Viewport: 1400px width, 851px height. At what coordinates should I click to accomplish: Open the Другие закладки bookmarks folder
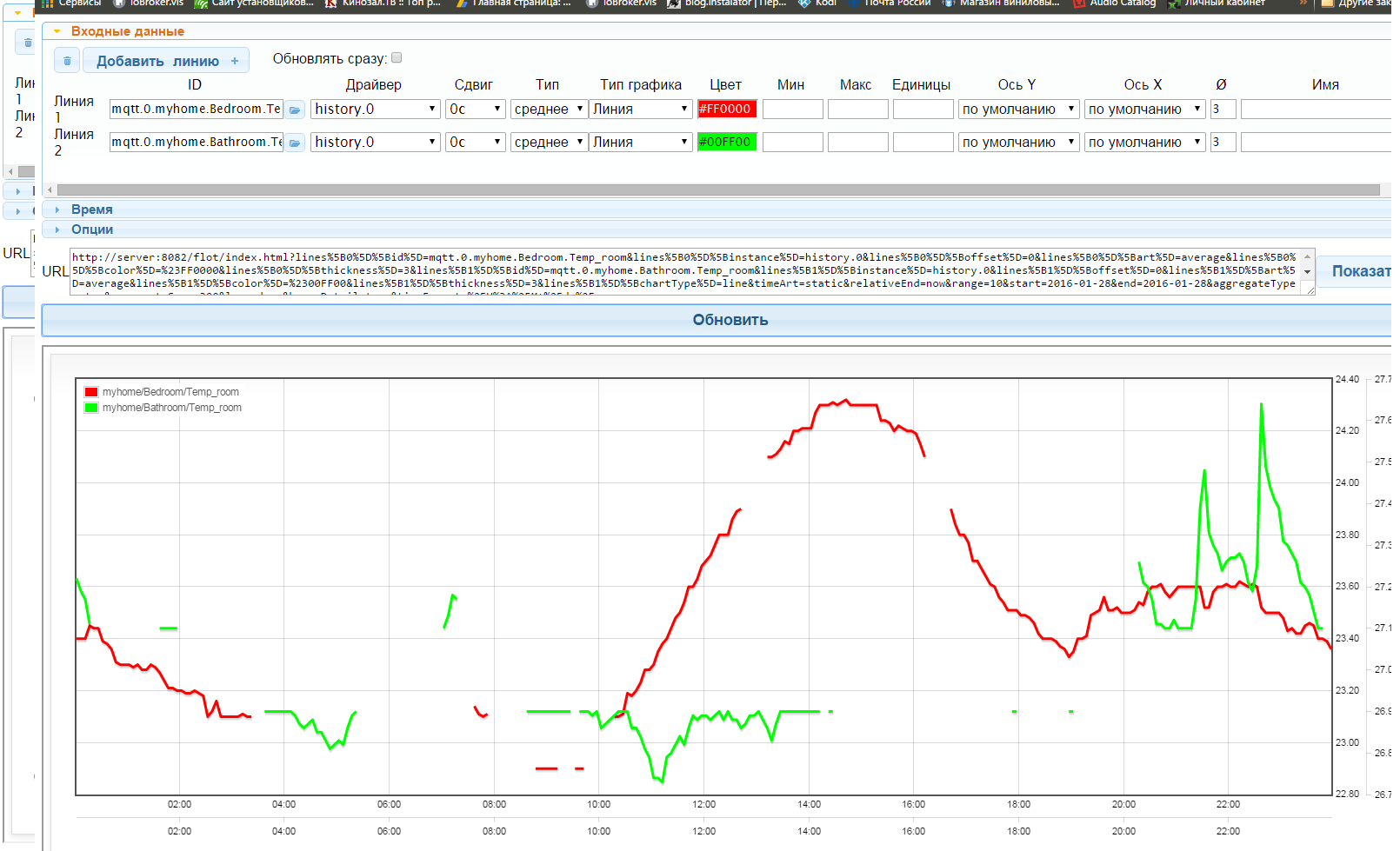1357,3
